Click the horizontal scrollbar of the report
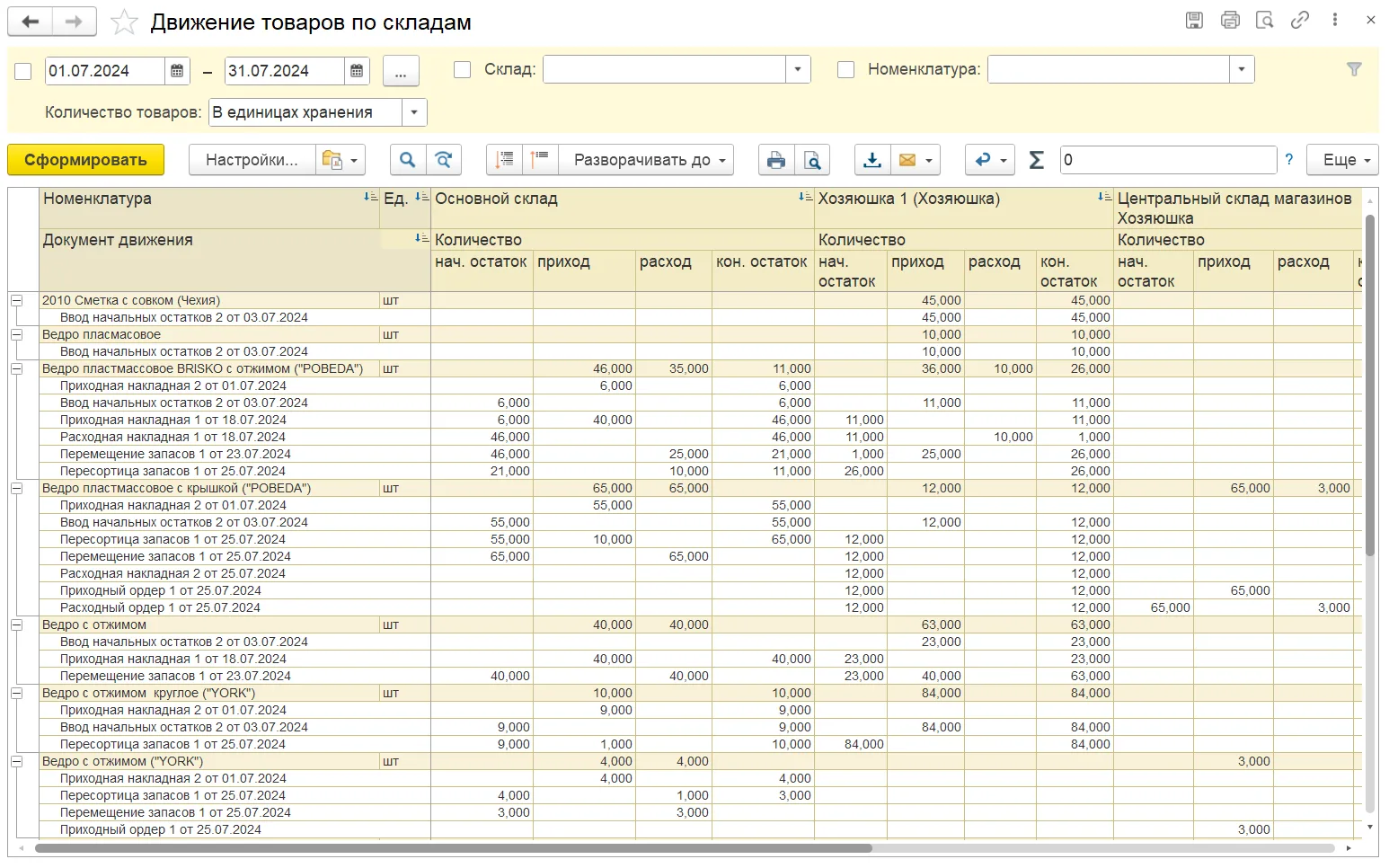This screenshot has height=868, width=1389. pyautogui.click(x=454, y=848)
